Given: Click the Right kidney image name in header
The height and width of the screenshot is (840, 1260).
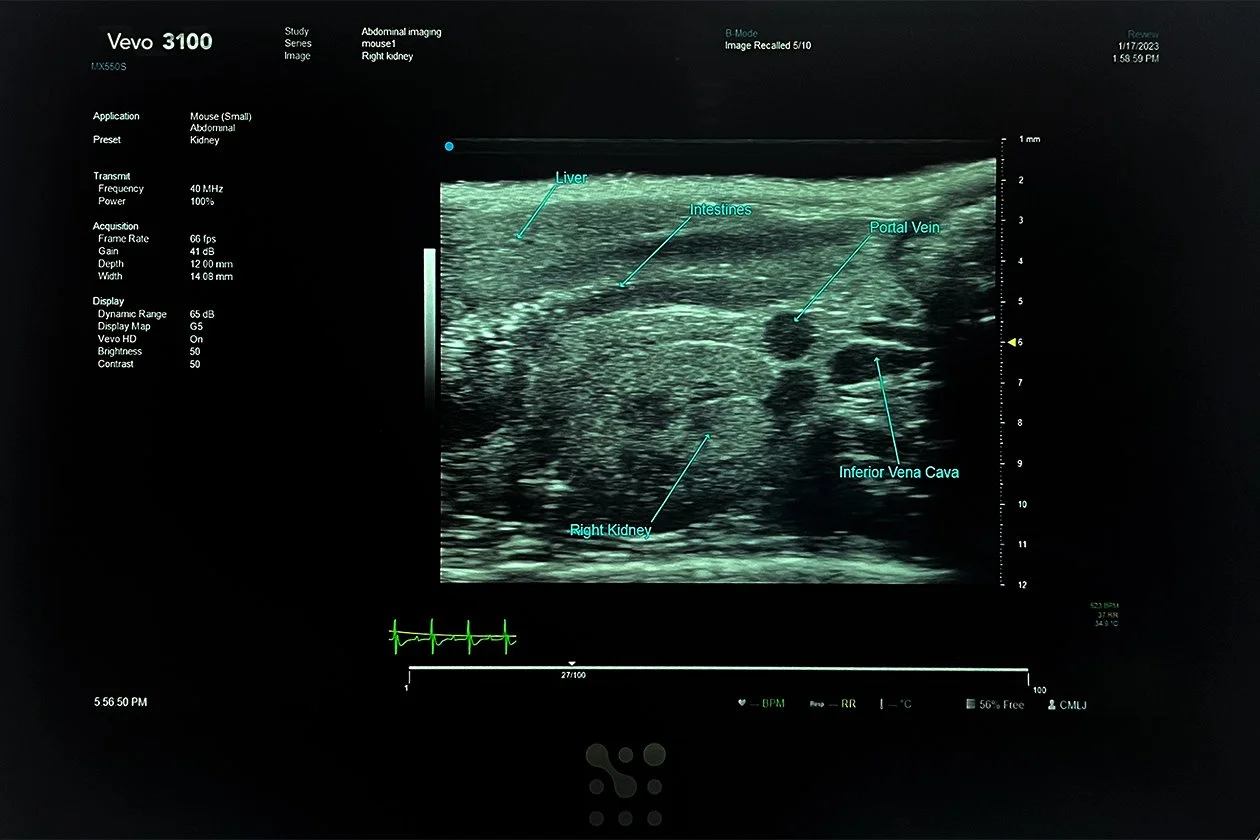Looking at the screenshot, I should point(387,56).
